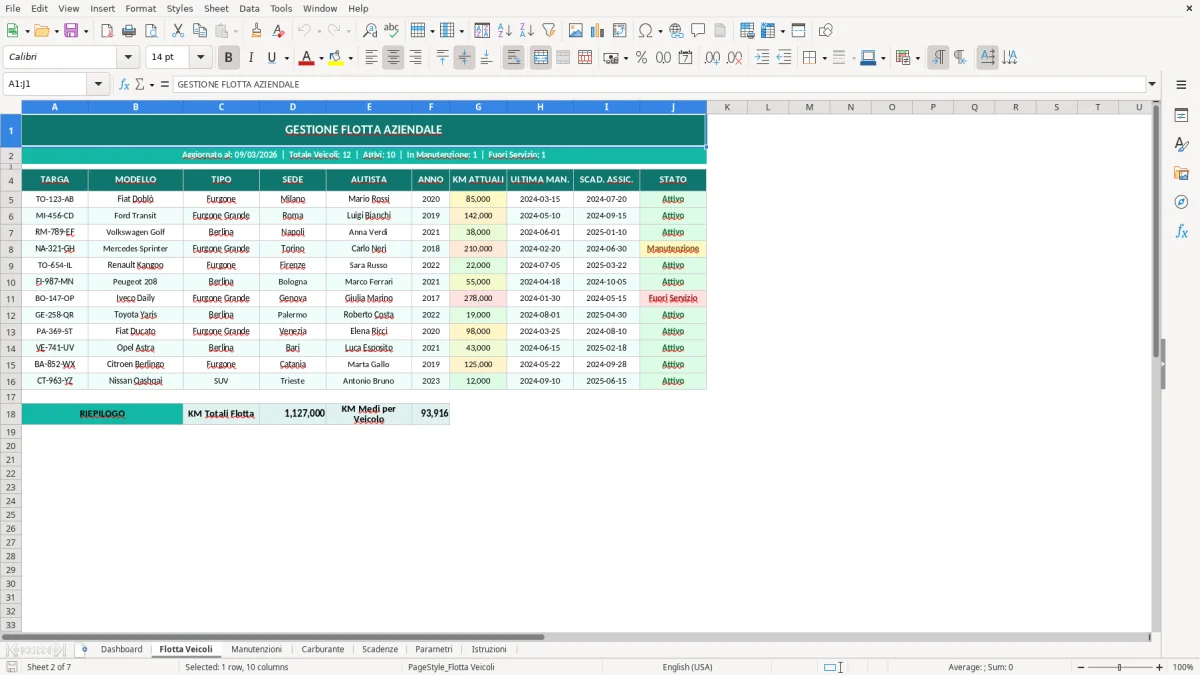Viewport: 1200px width, 675px height.
Task: Click the formula input line
Action: tap(658, 84)
